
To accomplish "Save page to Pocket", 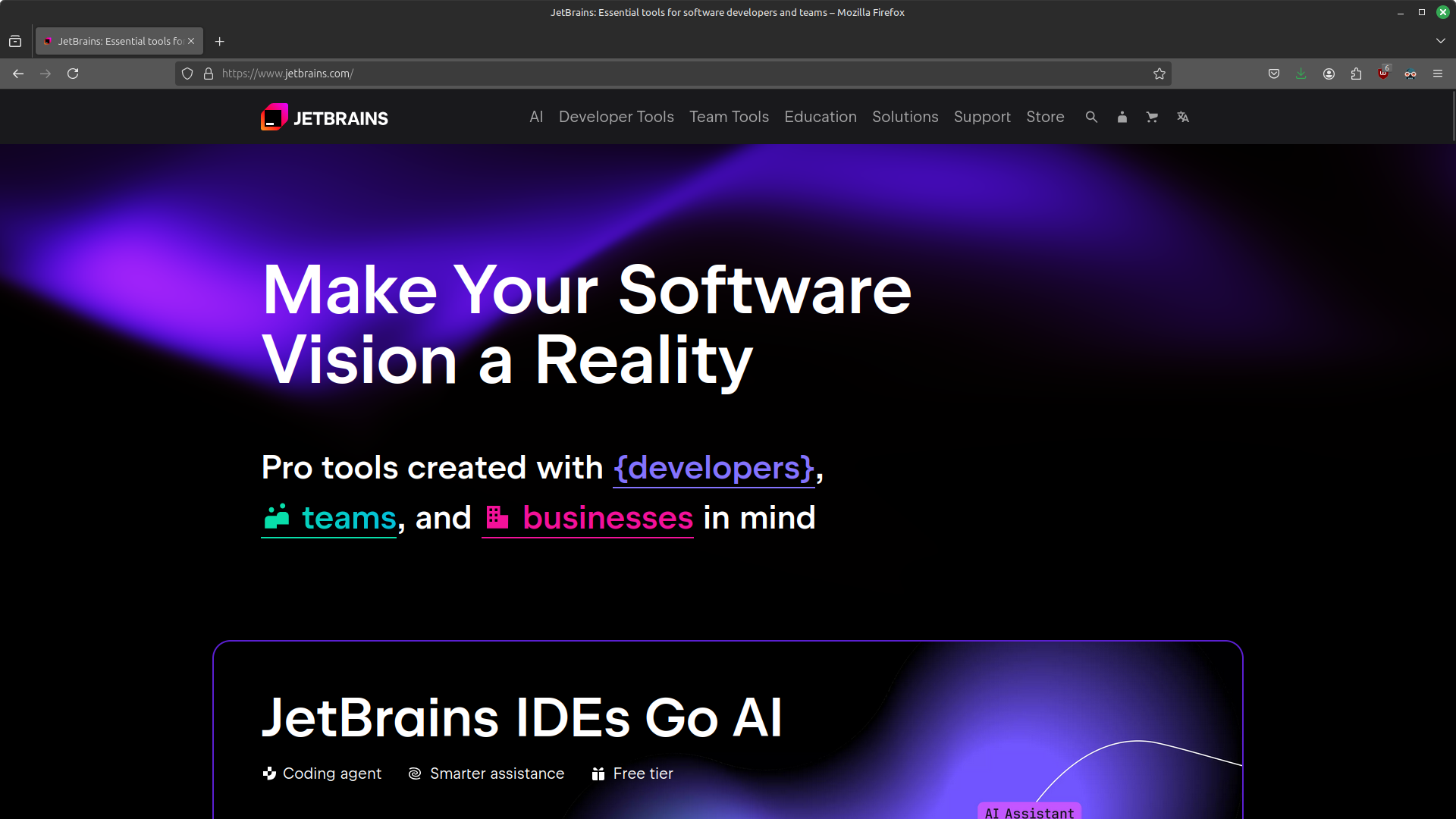I will [1274, 74].
